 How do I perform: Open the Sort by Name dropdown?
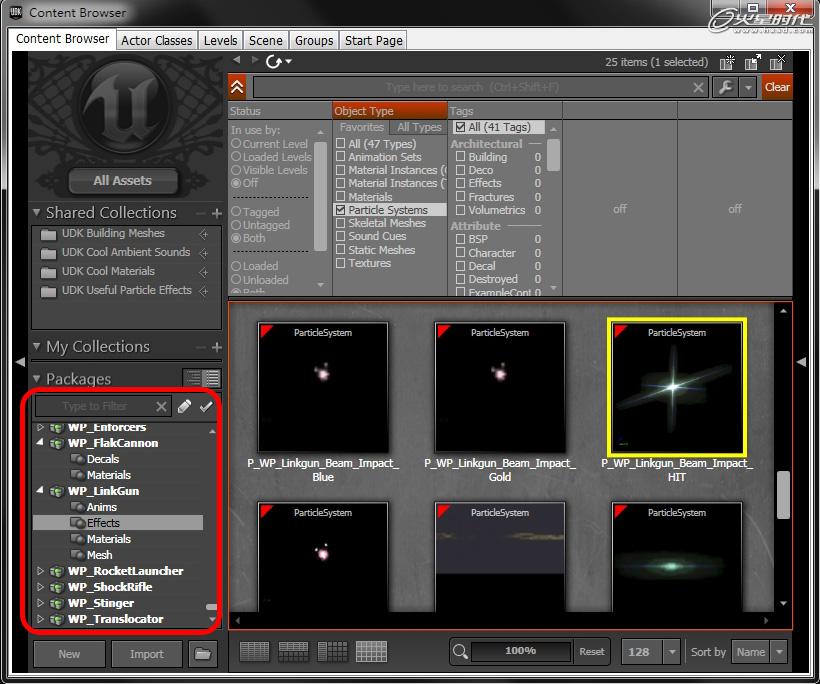point(779,652)
